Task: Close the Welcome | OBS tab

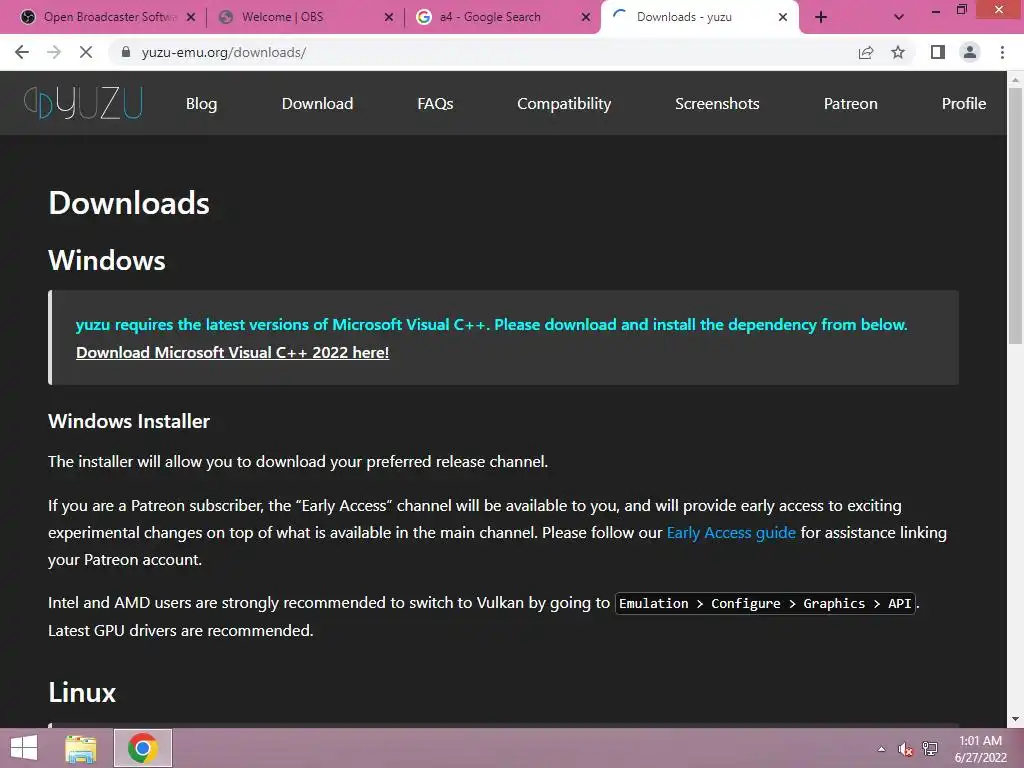Action: coord(389,18)
